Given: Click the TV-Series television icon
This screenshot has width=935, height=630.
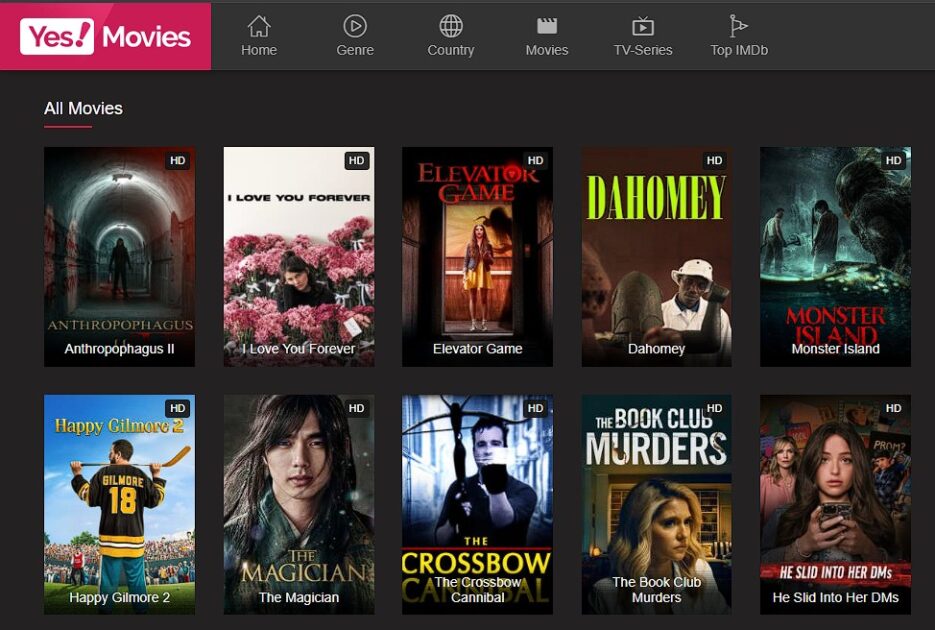Looking at the screenshot, I should click(x=643, y=26).
